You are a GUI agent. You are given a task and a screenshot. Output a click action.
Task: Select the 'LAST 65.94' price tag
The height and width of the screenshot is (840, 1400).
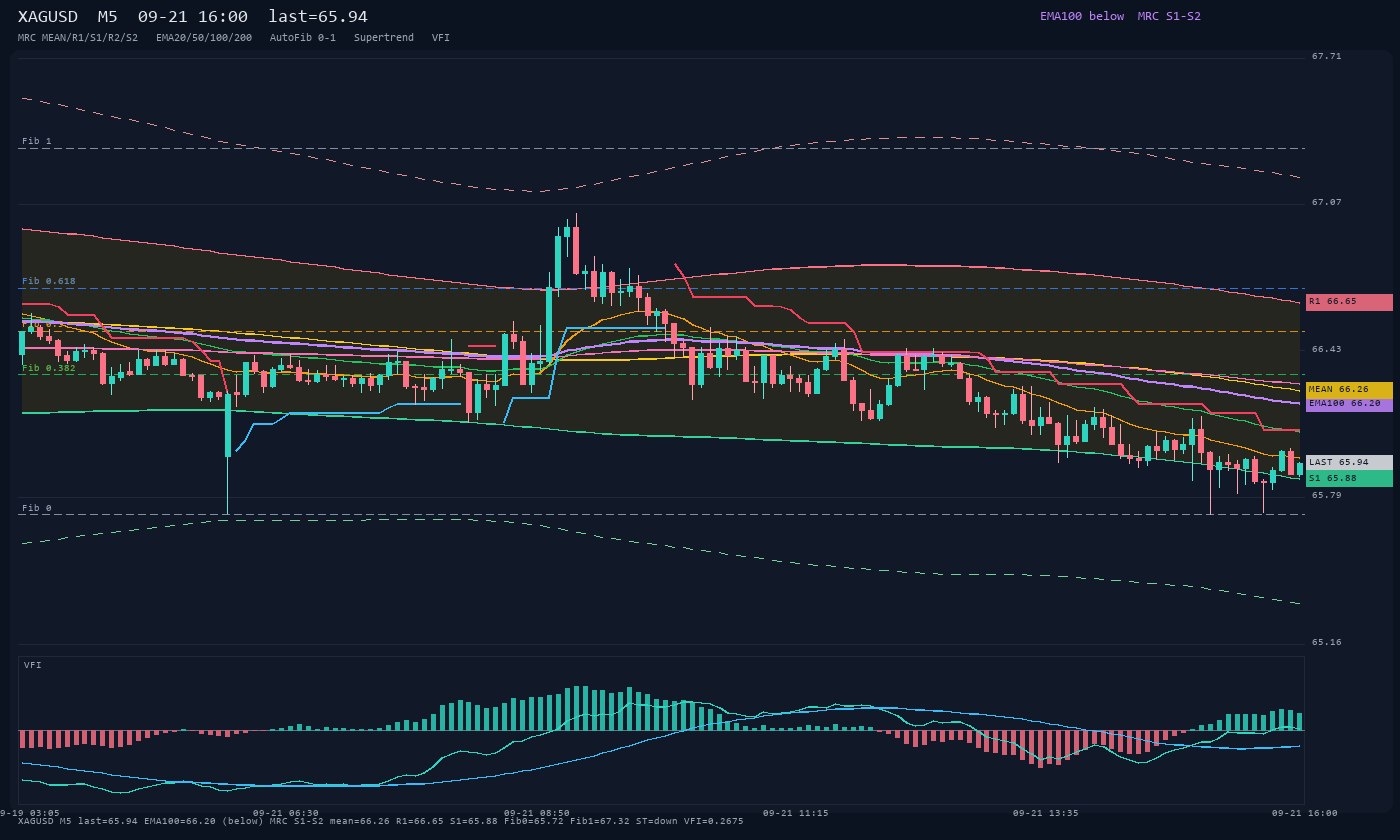1349,463
